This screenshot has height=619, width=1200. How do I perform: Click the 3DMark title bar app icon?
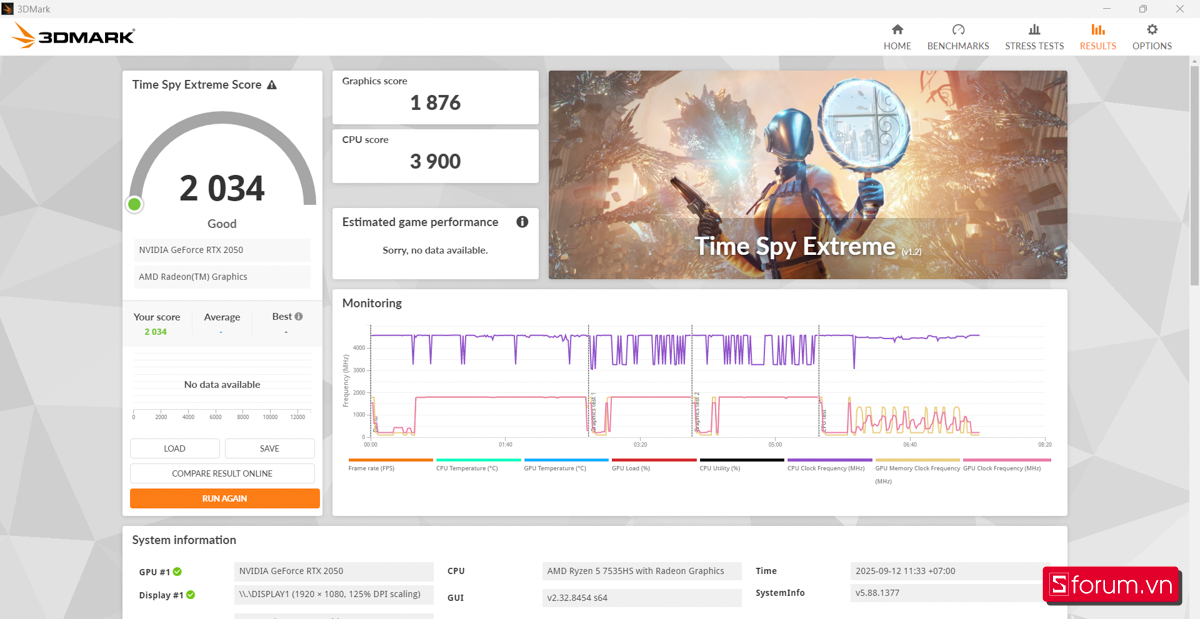[x=8, y=8]
